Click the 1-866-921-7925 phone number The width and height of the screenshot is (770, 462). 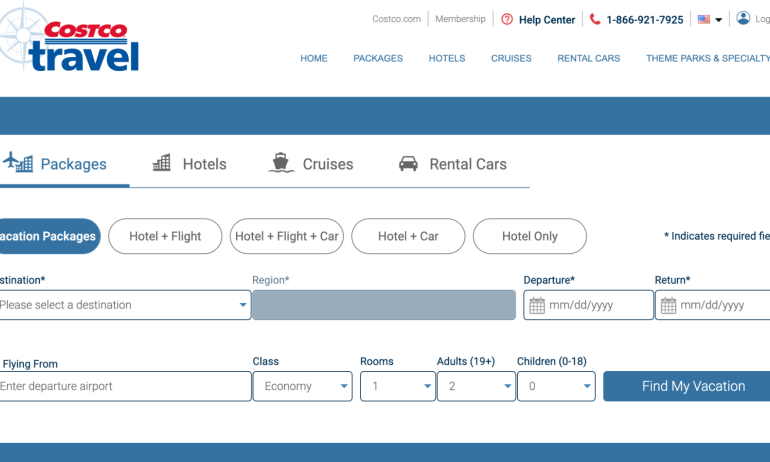point(645,20)
